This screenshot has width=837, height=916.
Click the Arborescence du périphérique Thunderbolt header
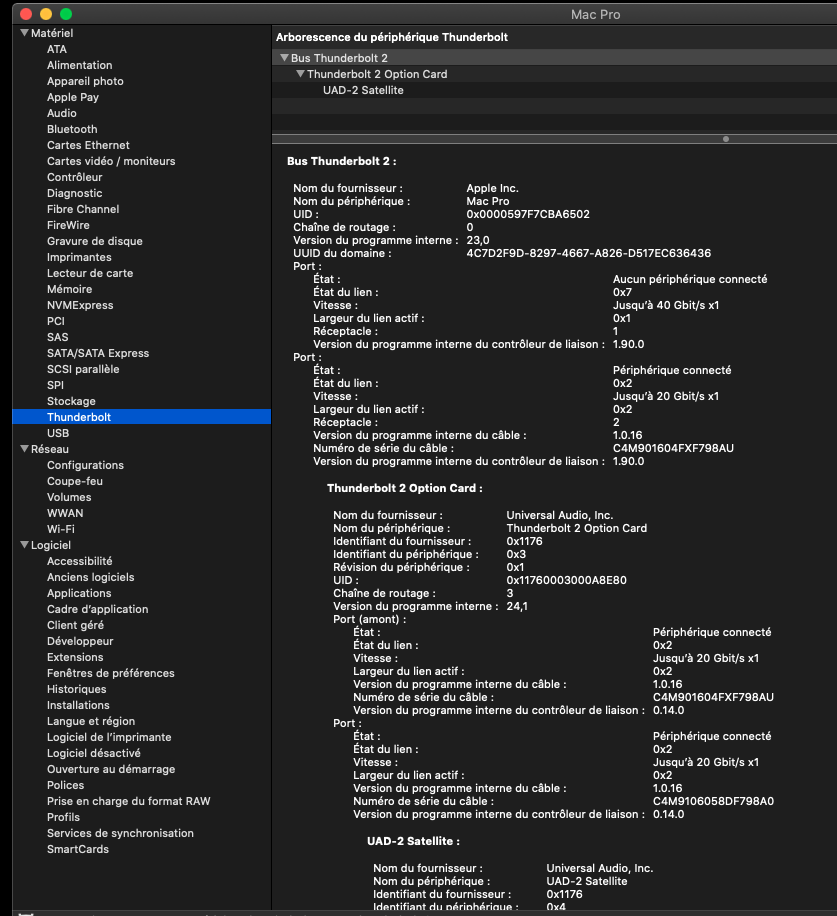click(392, 37)
